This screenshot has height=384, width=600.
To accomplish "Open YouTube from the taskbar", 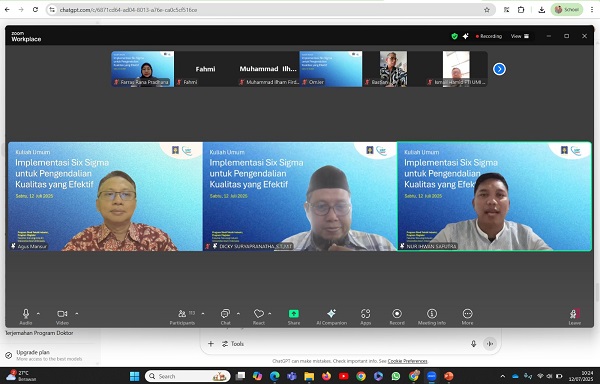I will (344, 376).
